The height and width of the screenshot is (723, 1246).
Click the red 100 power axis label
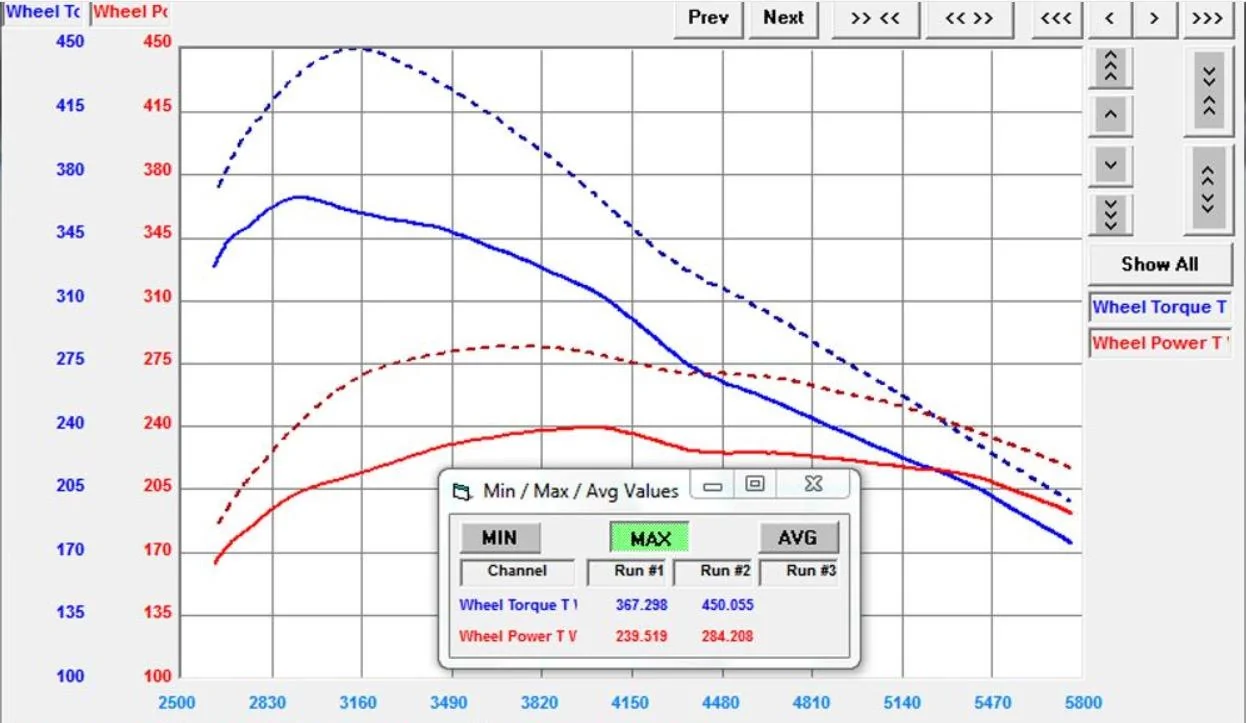(x=157, y=677)
